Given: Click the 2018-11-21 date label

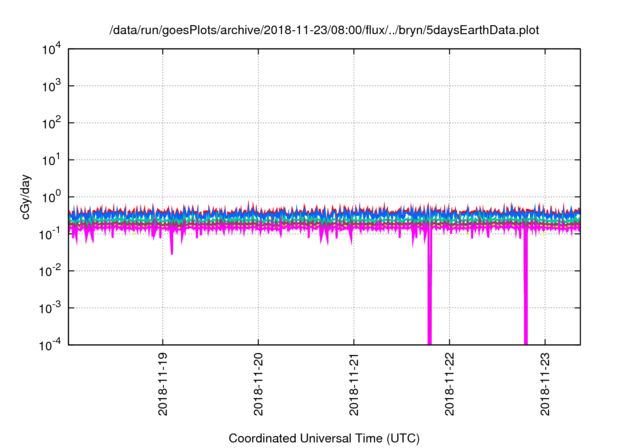Looking at the screenshot, I should 354,384.
